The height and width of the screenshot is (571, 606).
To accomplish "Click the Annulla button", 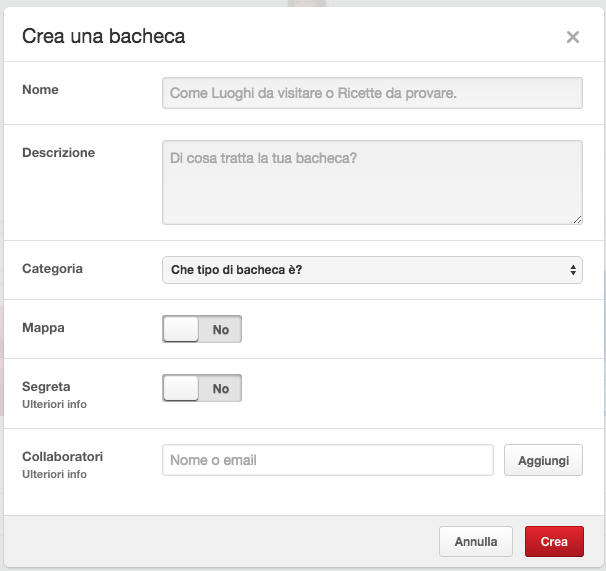I will (x=476, y=541).
